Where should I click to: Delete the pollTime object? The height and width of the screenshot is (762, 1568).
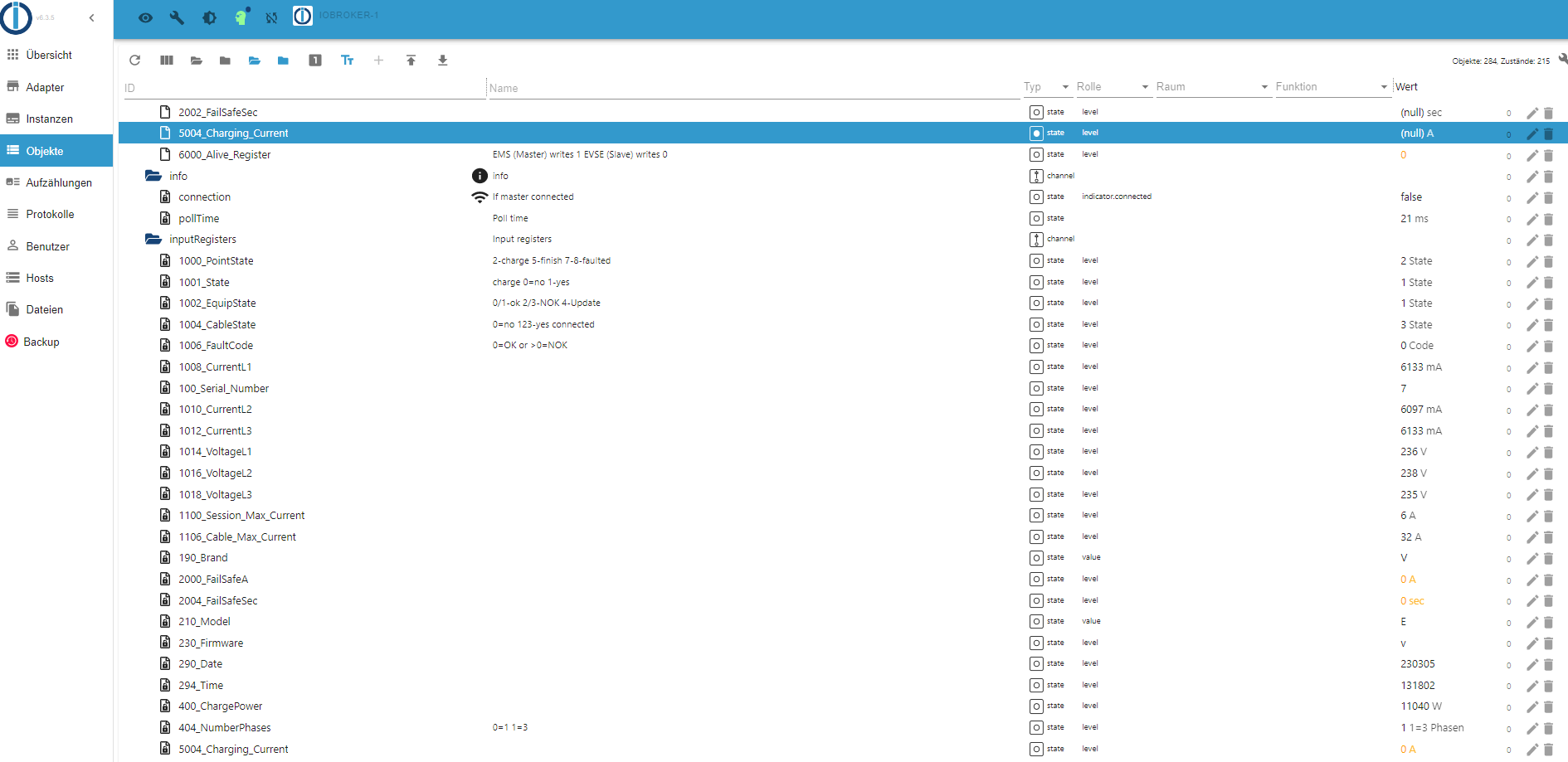pos(1548,219)
